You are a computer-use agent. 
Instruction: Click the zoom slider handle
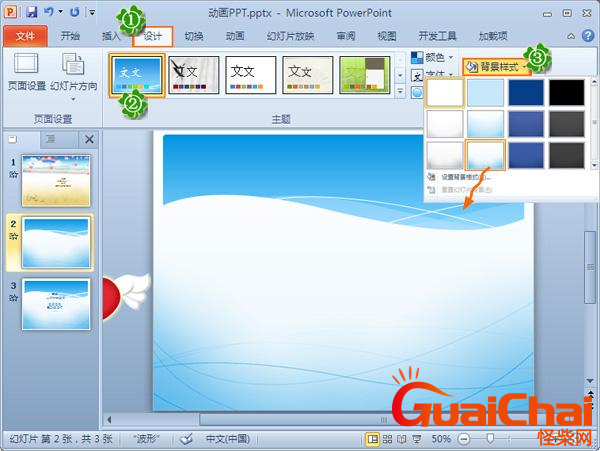[x=490, y=439]
